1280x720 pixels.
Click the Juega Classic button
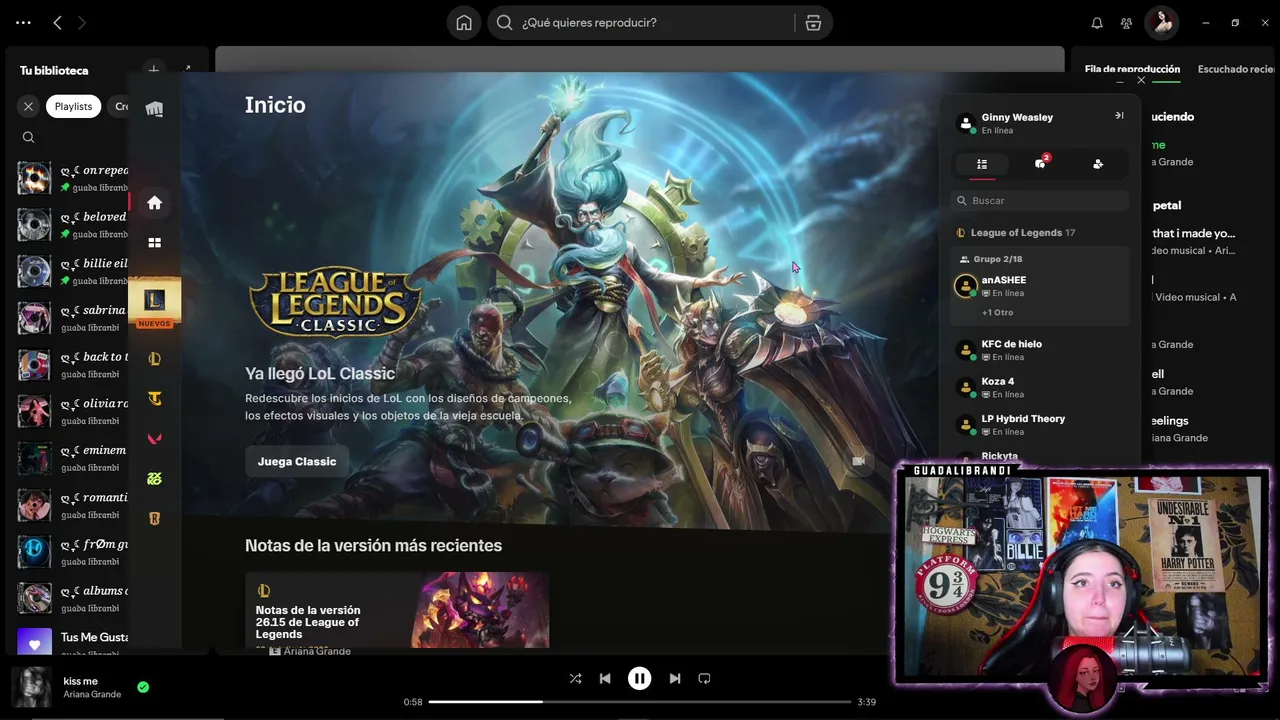pyautogui.click(x=297, y=461)
